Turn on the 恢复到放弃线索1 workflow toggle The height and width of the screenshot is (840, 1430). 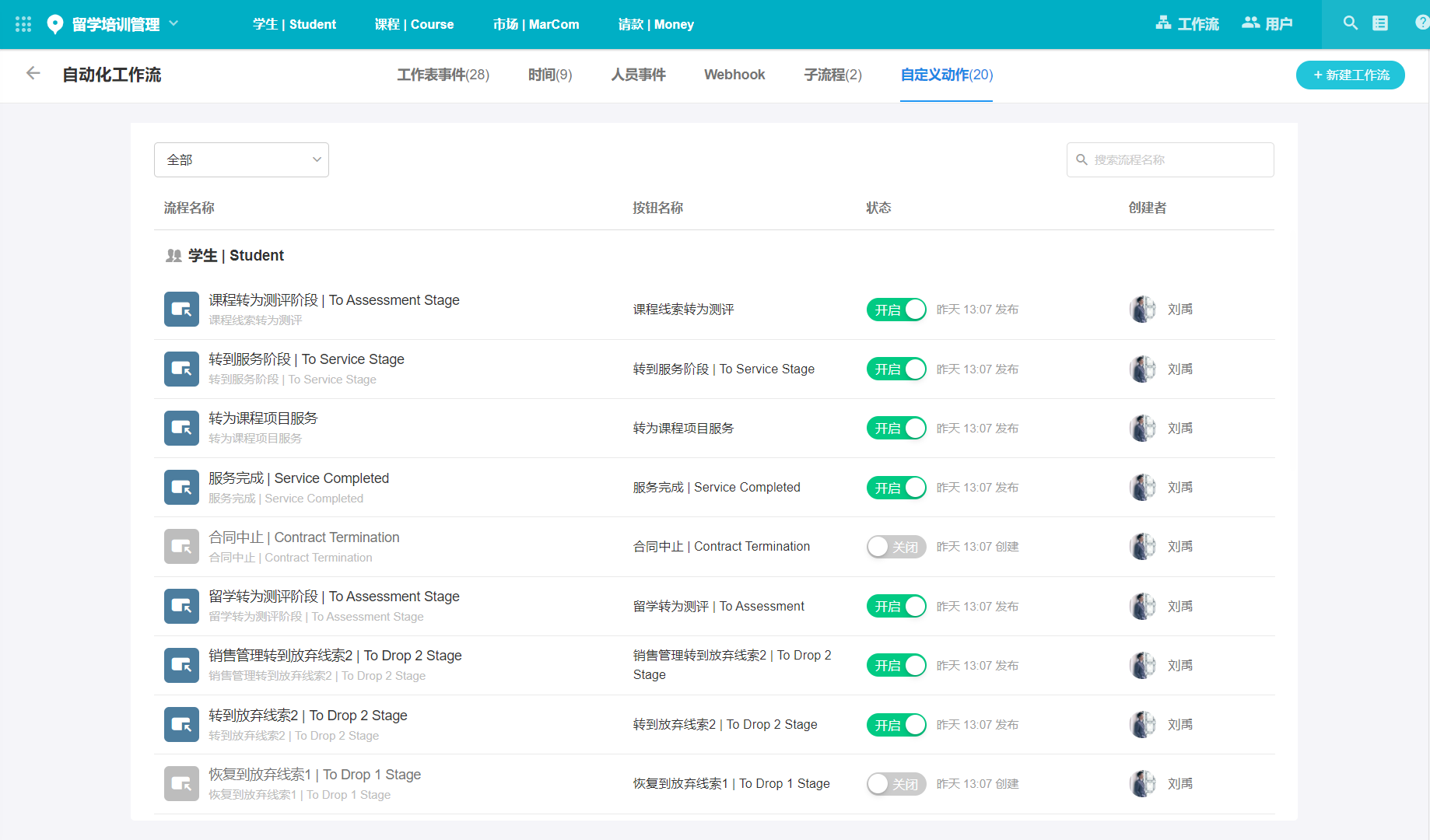(896, 784)
